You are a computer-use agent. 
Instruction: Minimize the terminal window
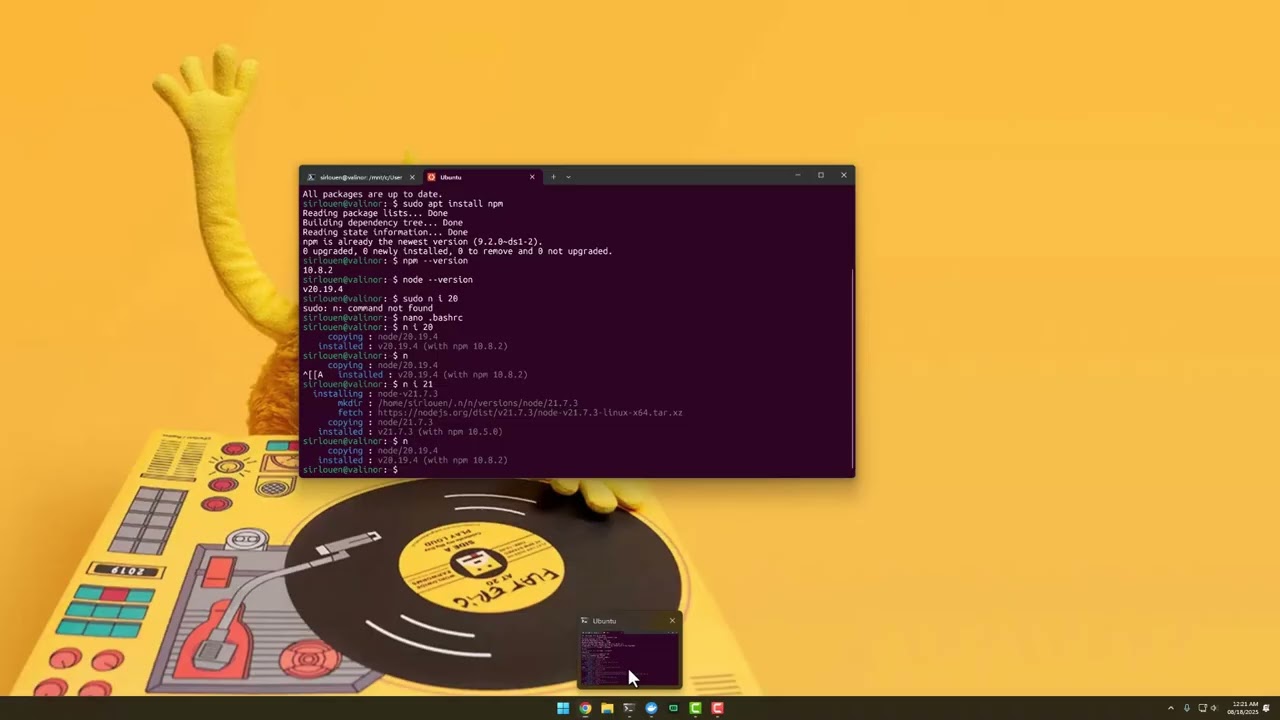797,176
